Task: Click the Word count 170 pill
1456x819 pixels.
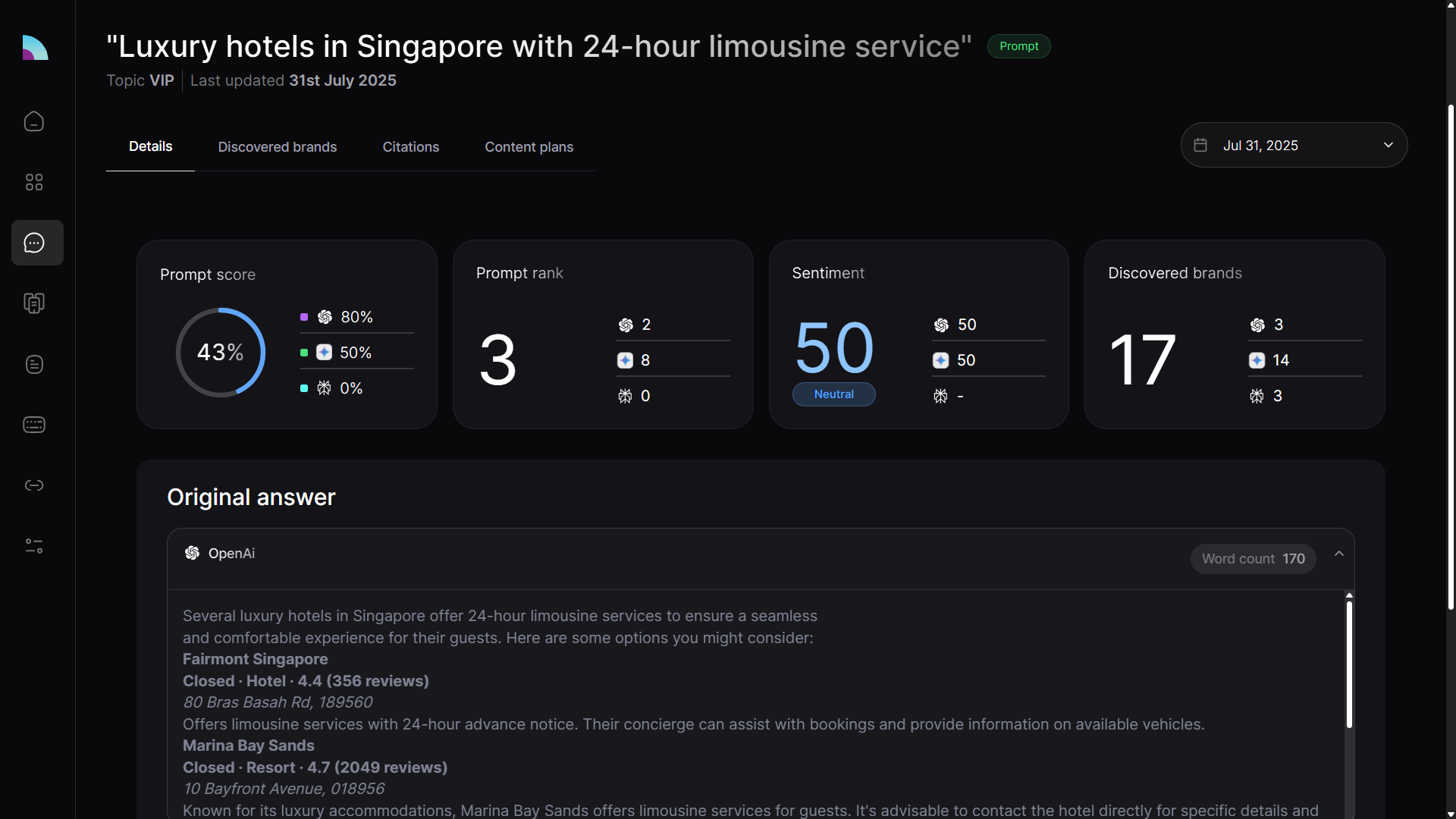Action: click(x=1253, y=559)
